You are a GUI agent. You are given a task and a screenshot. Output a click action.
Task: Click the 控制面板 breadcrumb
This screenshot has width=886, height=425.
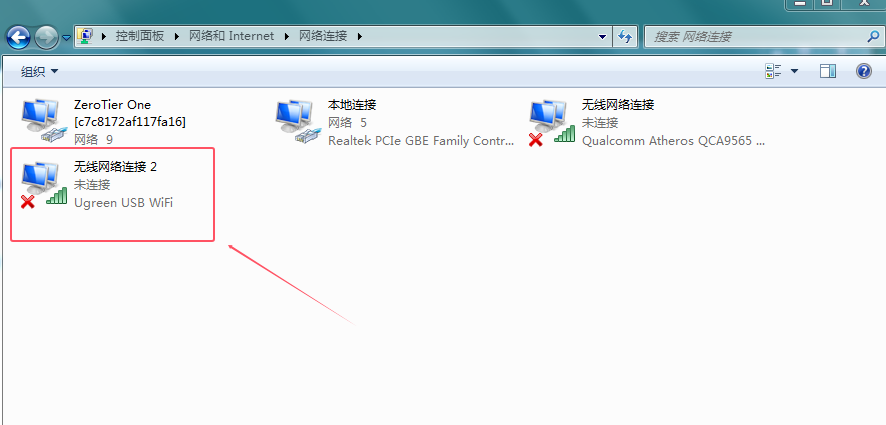coord(140,36)
